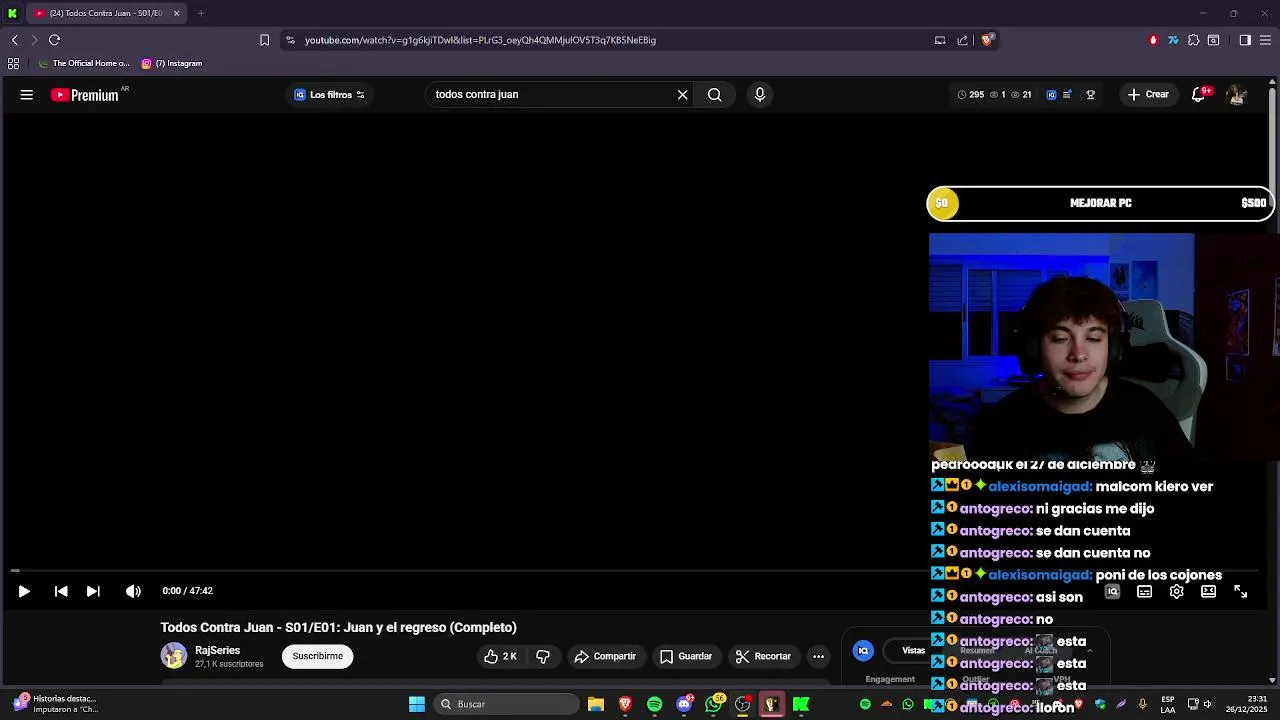The height and width of the screenshot is (720, 1280).
Task: Like the video
Action: [x=500, y=656]
